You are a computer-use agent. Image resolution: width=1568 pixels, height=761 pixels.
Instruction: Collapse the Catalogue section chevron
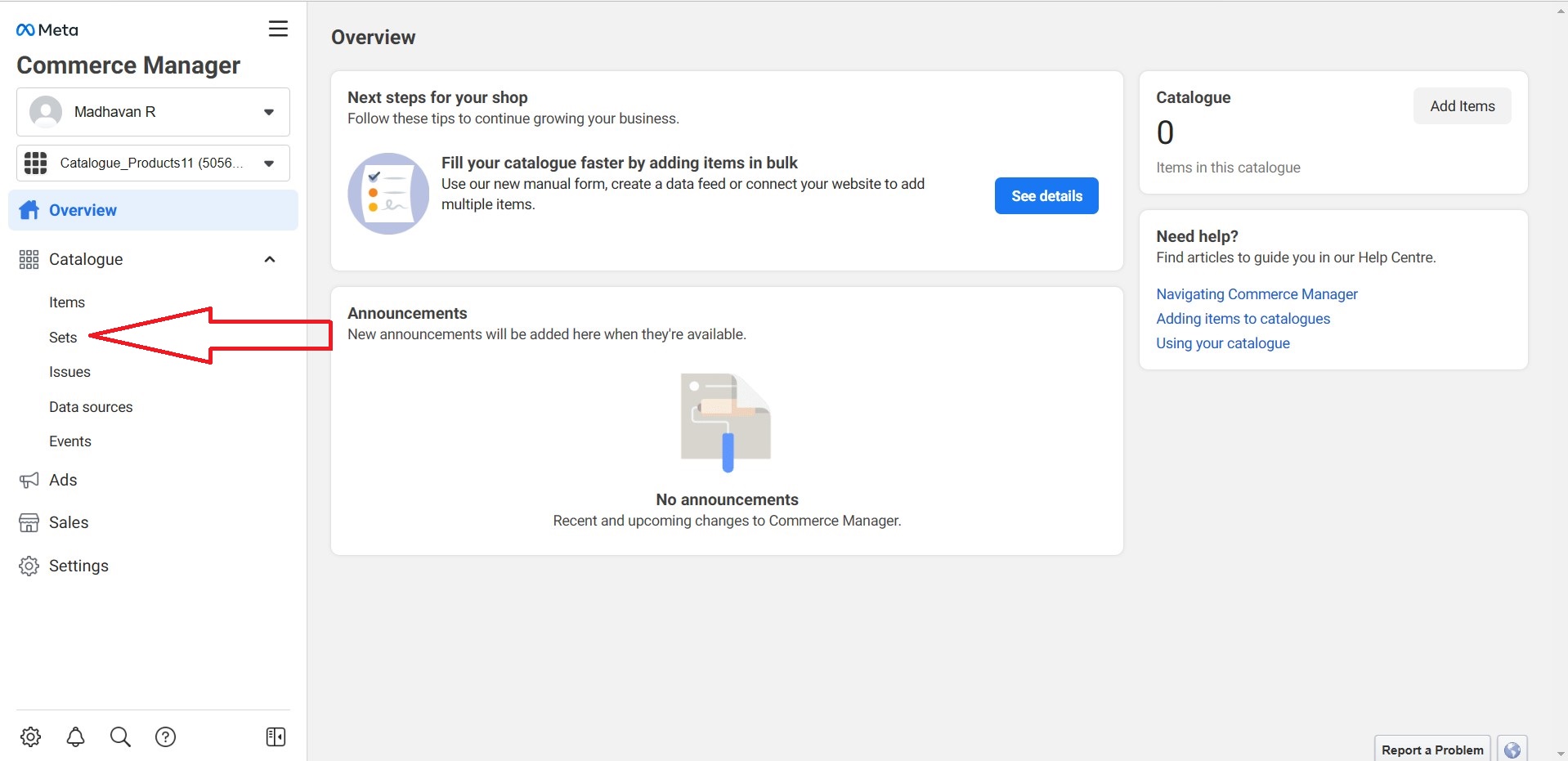[x=270, y=259]
